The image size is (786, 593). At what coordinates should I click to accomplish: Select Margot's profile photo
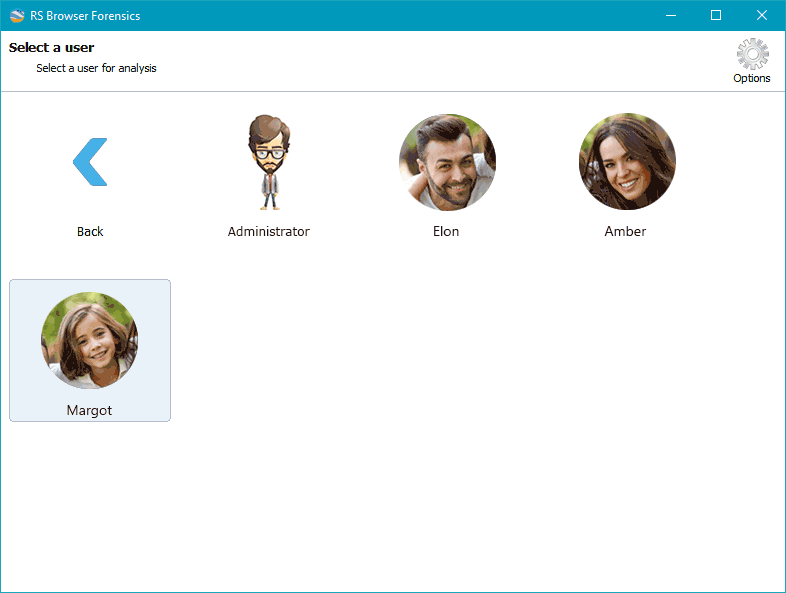90,340
